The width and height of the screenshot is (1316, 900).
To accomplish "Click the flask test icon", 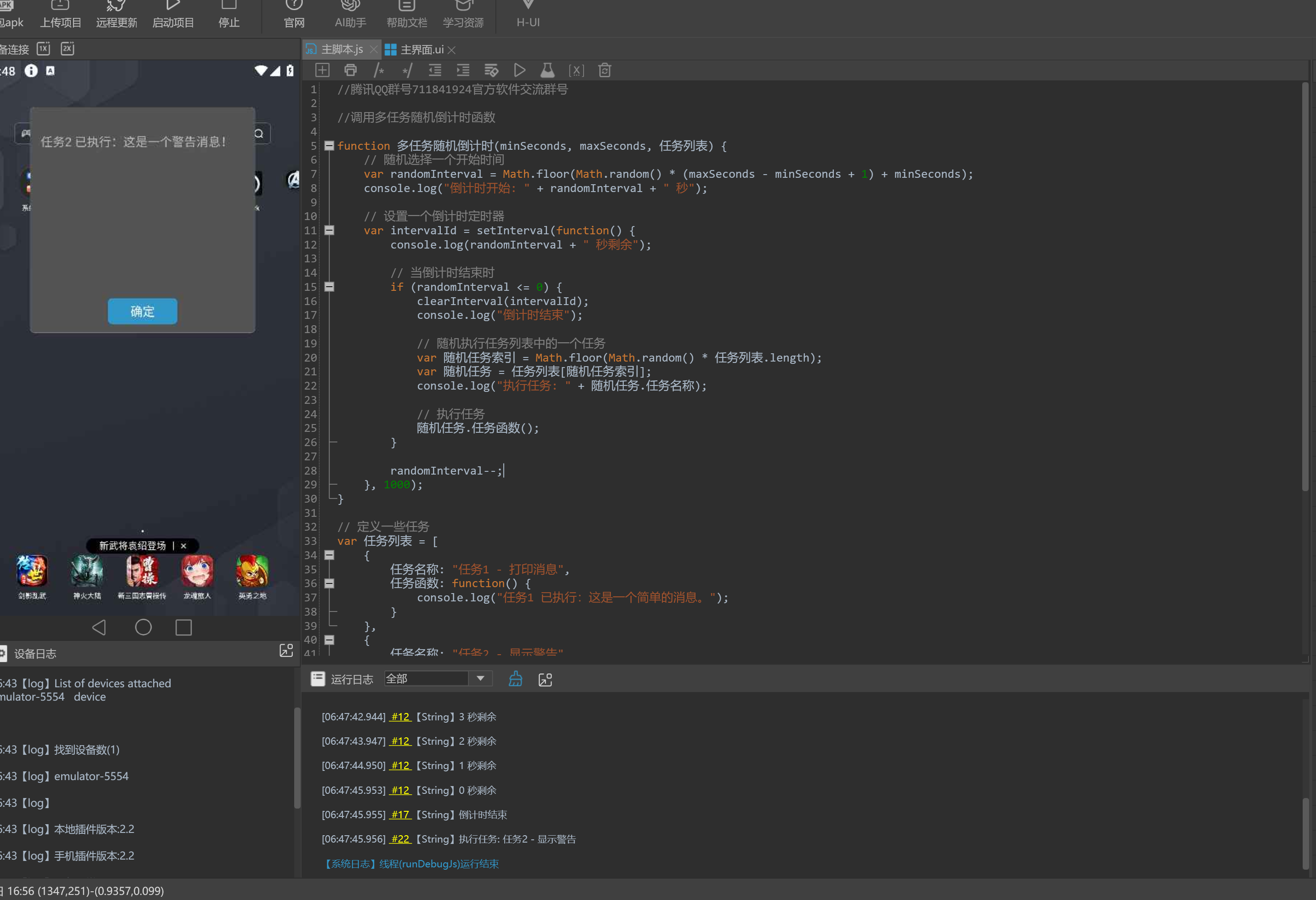I will pyautogui.click(x=547, y=70).
